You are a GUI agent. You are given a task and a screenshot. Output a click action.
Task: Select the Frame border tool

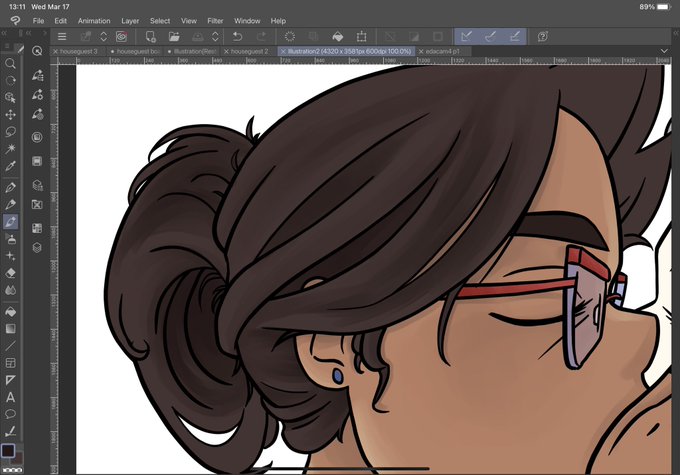click(10, 363)
